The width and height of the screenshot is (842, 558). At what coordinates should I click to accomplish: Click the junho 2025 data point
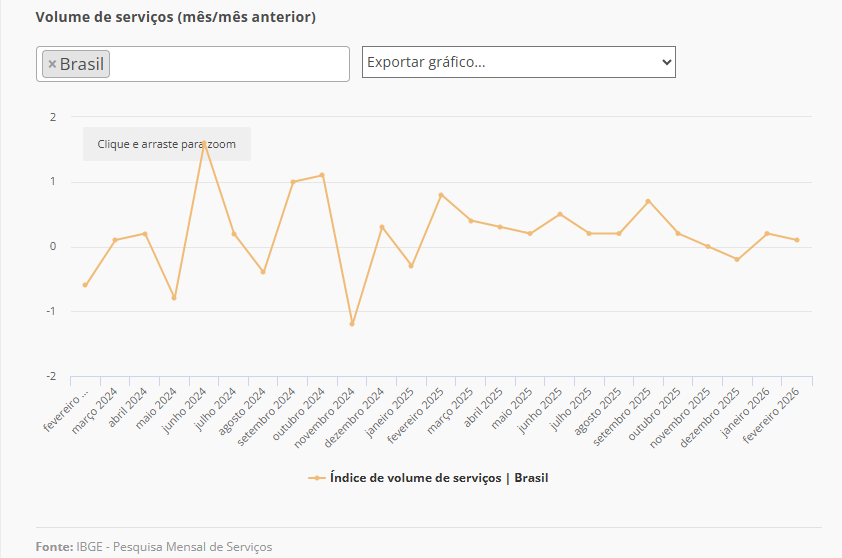pos(560,214)
